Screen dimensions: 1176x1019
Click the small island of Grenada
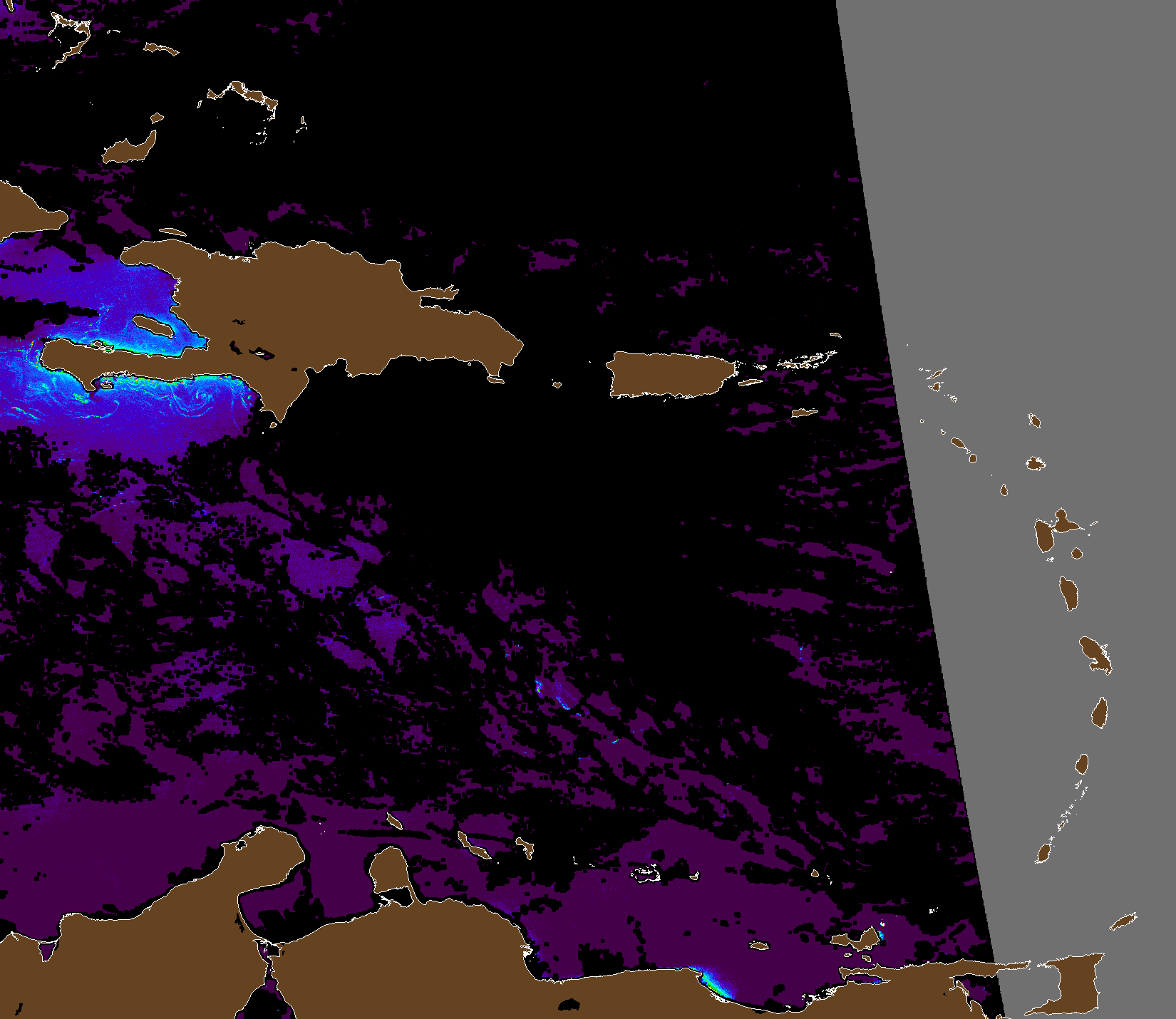[x=1045, y=852]
